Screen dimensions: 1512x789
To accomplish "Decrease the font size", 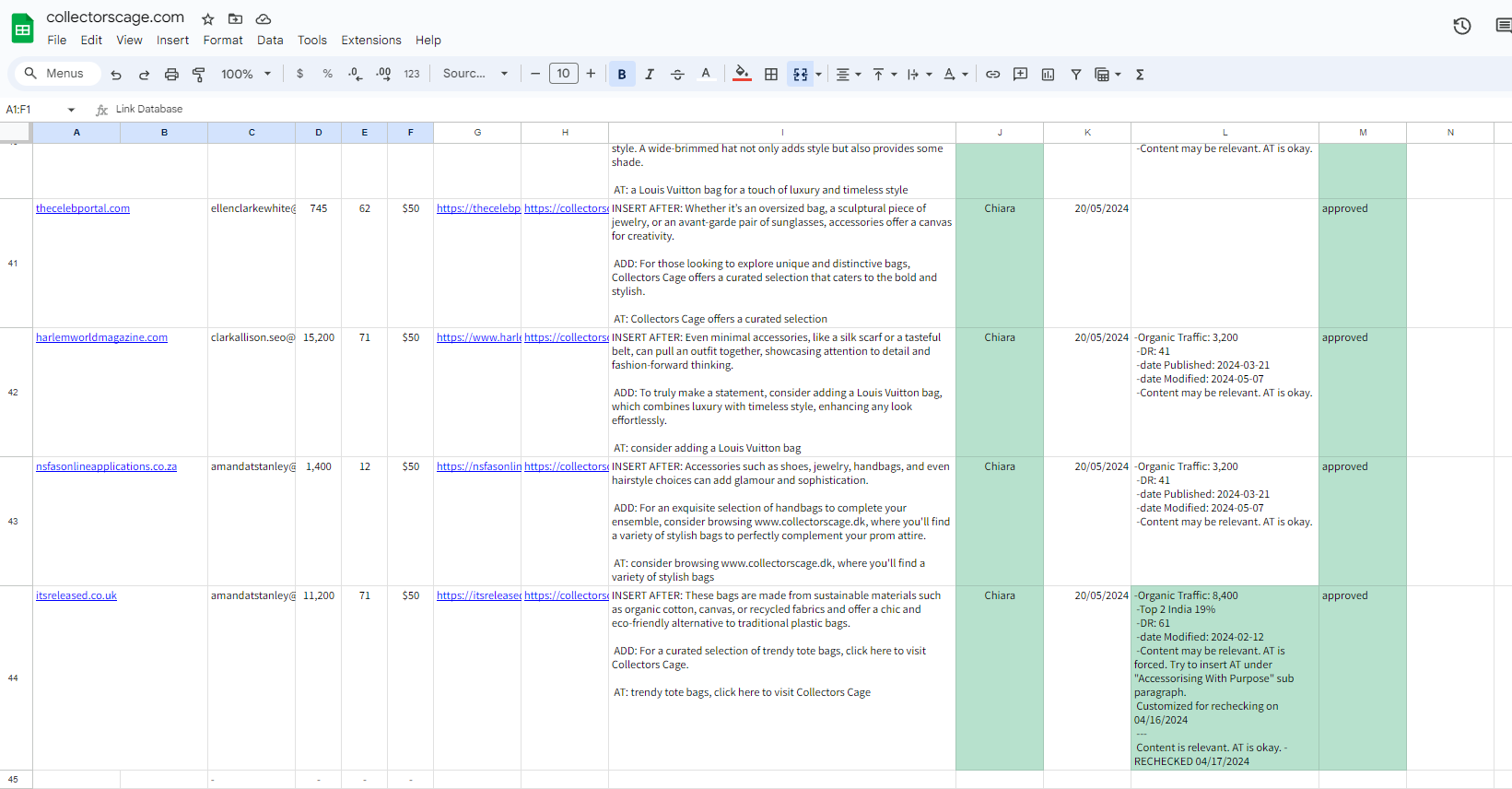I will tap(535, 74).
